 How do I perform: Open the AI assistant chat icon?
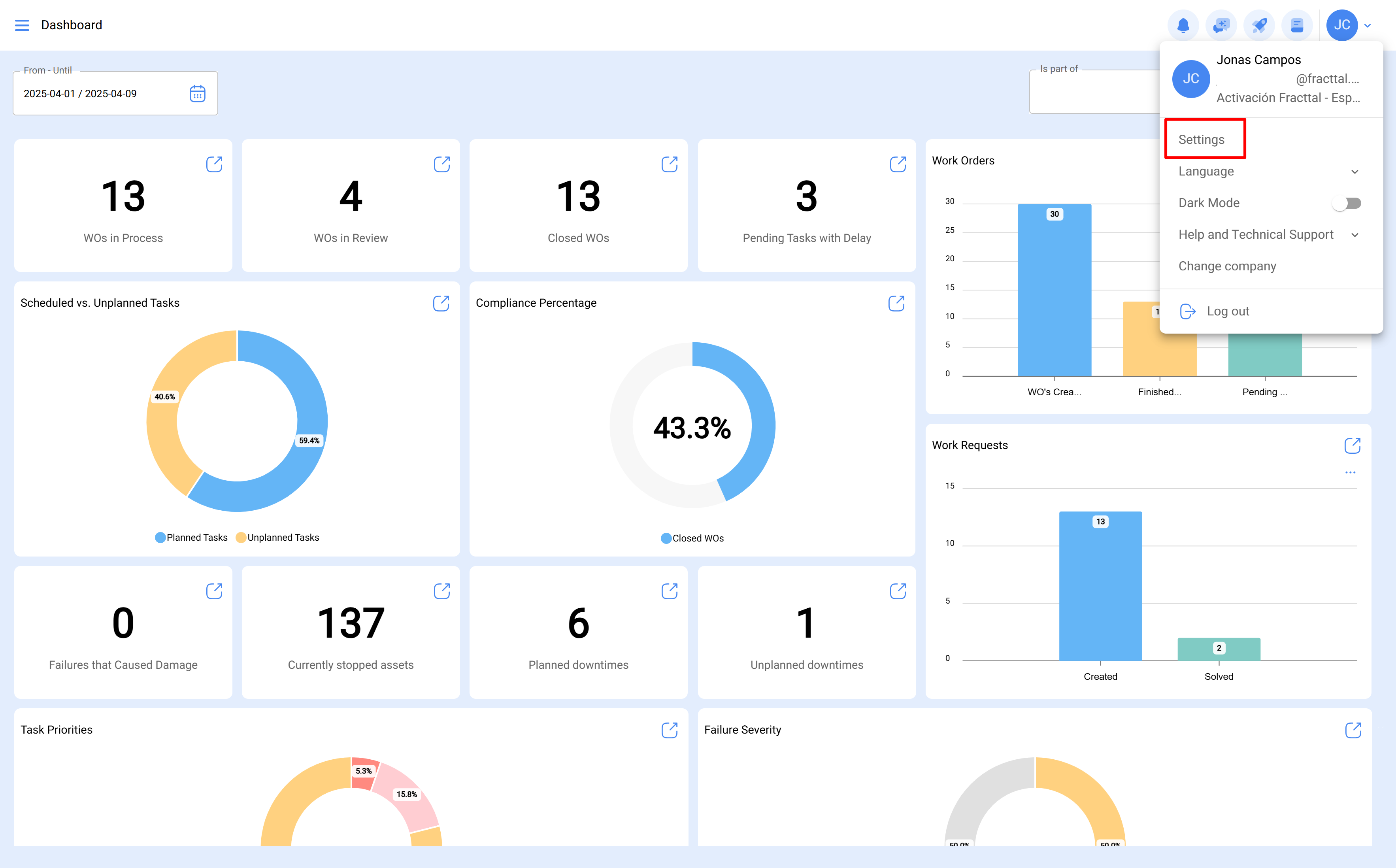pos(1221,25)
